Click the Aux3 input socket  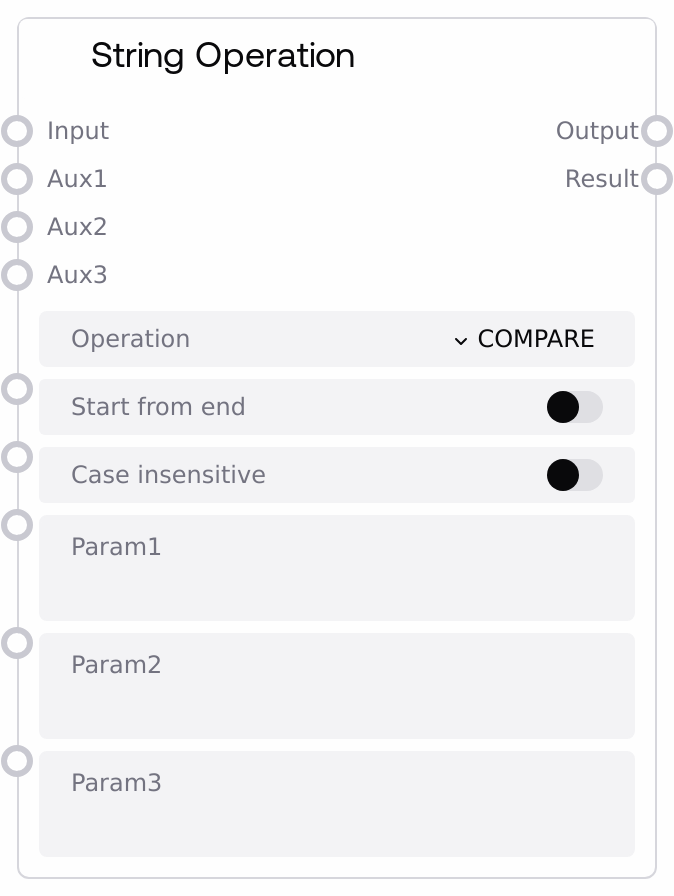(x=17, y=275)
